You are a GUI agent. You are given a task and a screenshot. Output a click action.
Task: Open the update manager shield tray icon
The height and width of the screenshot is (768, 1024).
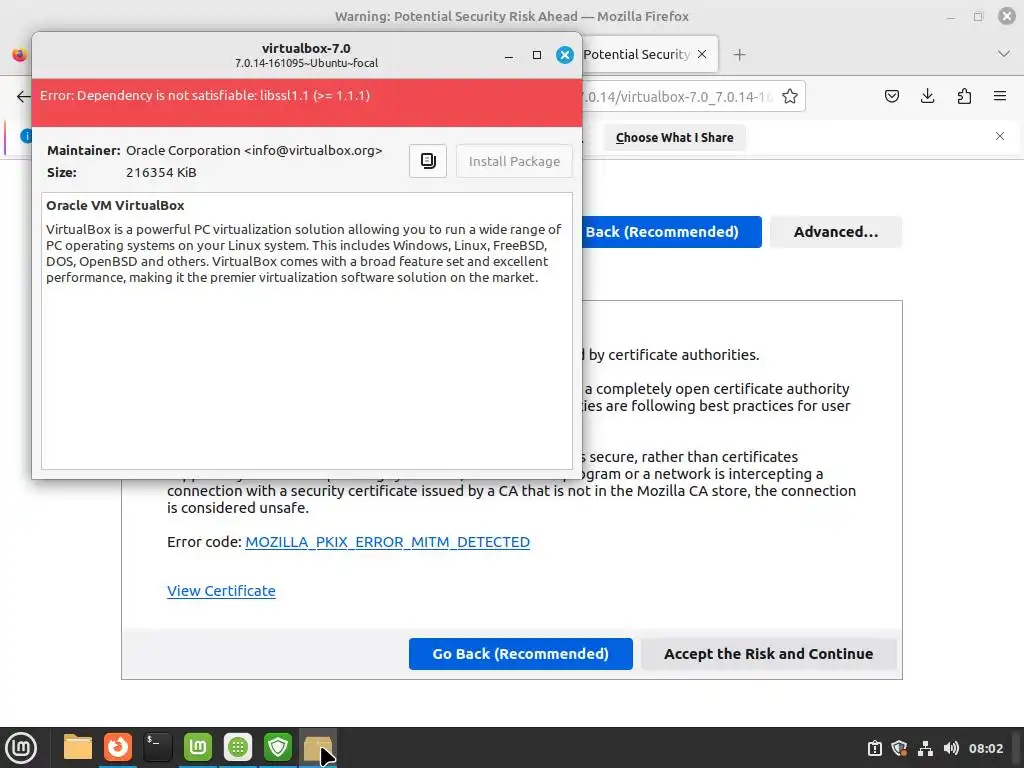coord(899,748)
